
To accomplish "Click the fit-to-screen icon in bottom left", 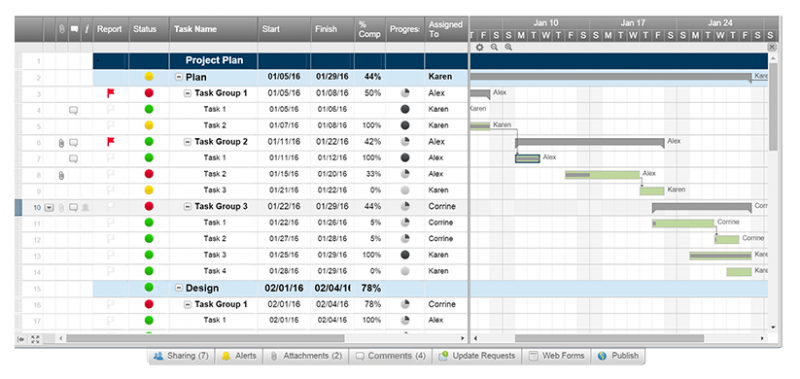I will [x=35, y=339].
